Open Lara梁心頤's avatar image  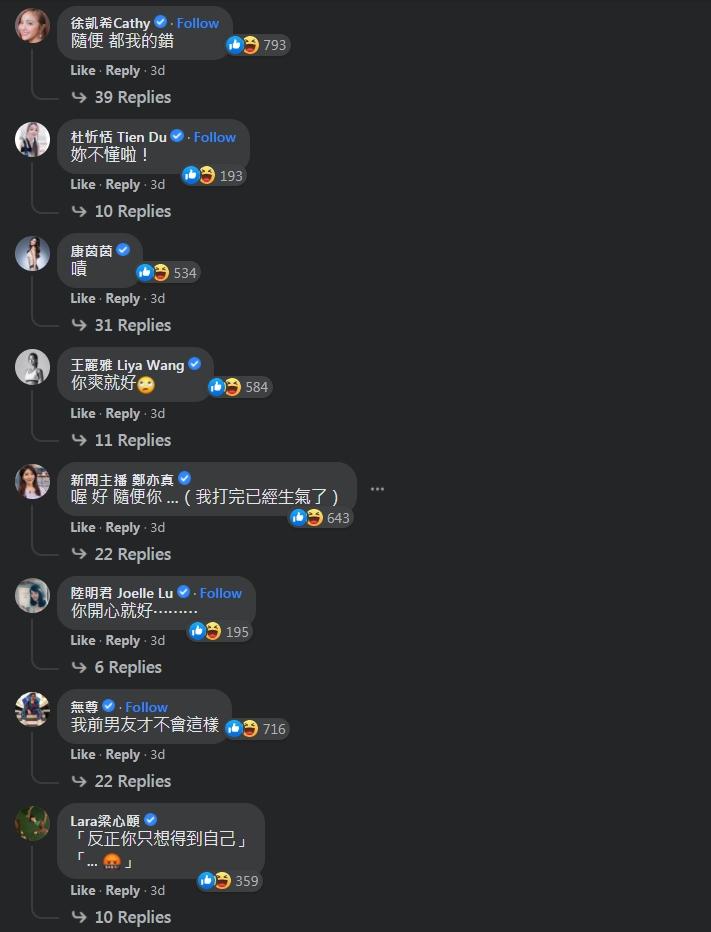[x=32, y=823]
